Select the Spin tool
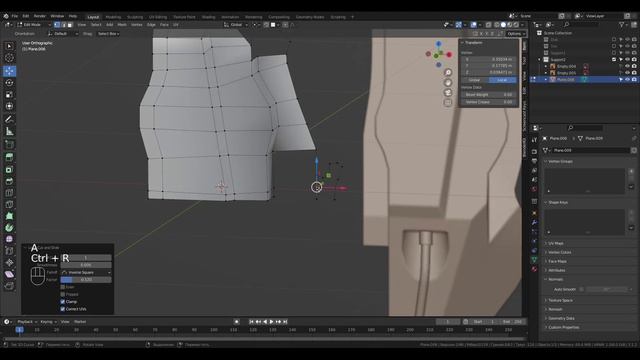Image resolution: width=640 pixels, height=360 pixels. (x=9, y=228)
